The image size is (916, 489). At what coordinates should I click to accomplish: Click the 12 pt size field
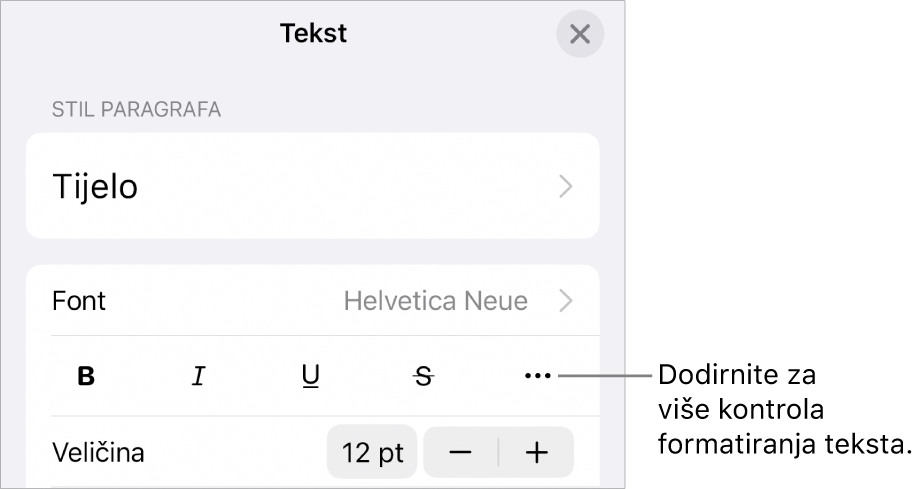point(373,452)
